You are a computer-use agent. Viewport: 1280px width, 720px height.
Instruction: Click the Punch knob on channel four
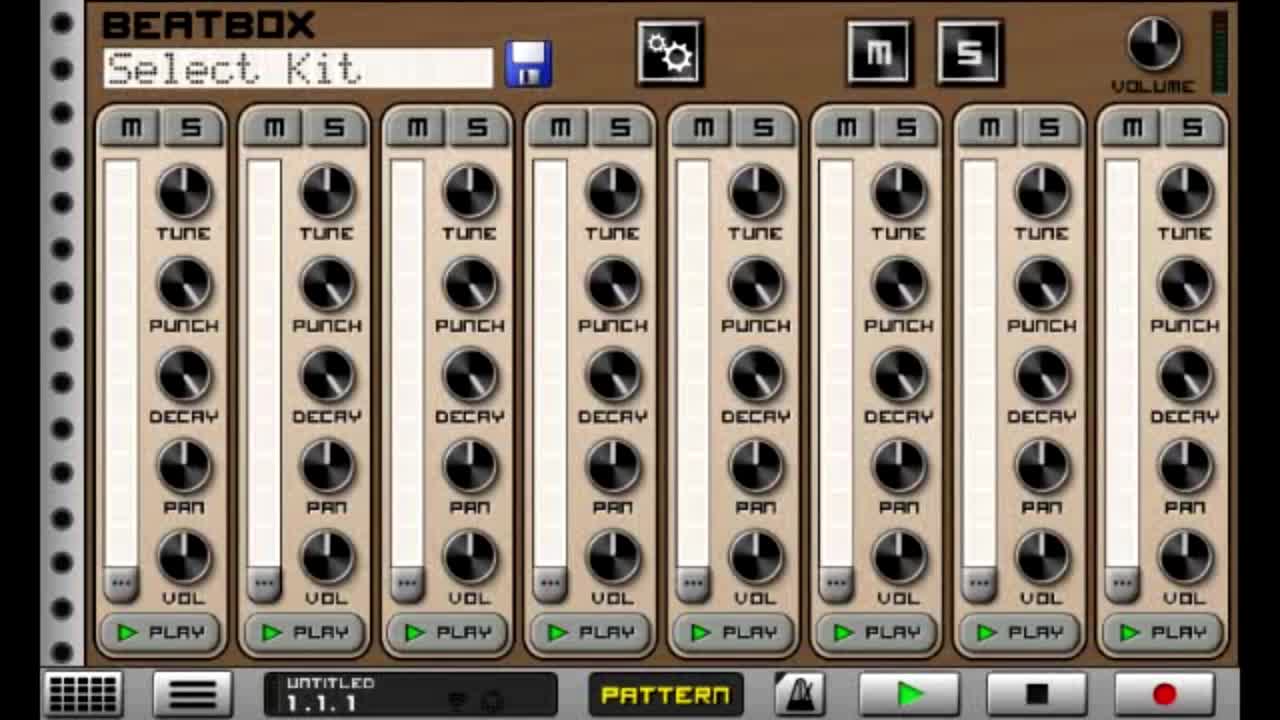(614, 284)
